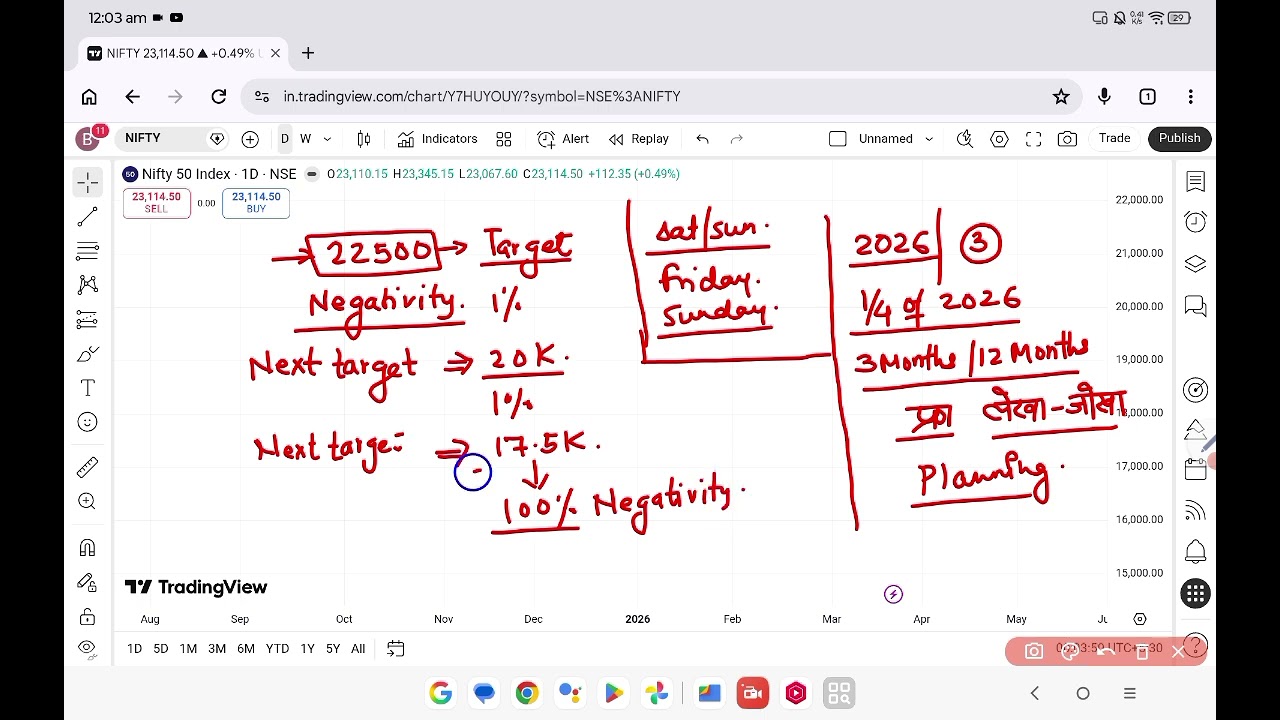Viewport: 1280px width, 720px height.
Task: Switch to YTD date range
Action: (x=277, y=649)
